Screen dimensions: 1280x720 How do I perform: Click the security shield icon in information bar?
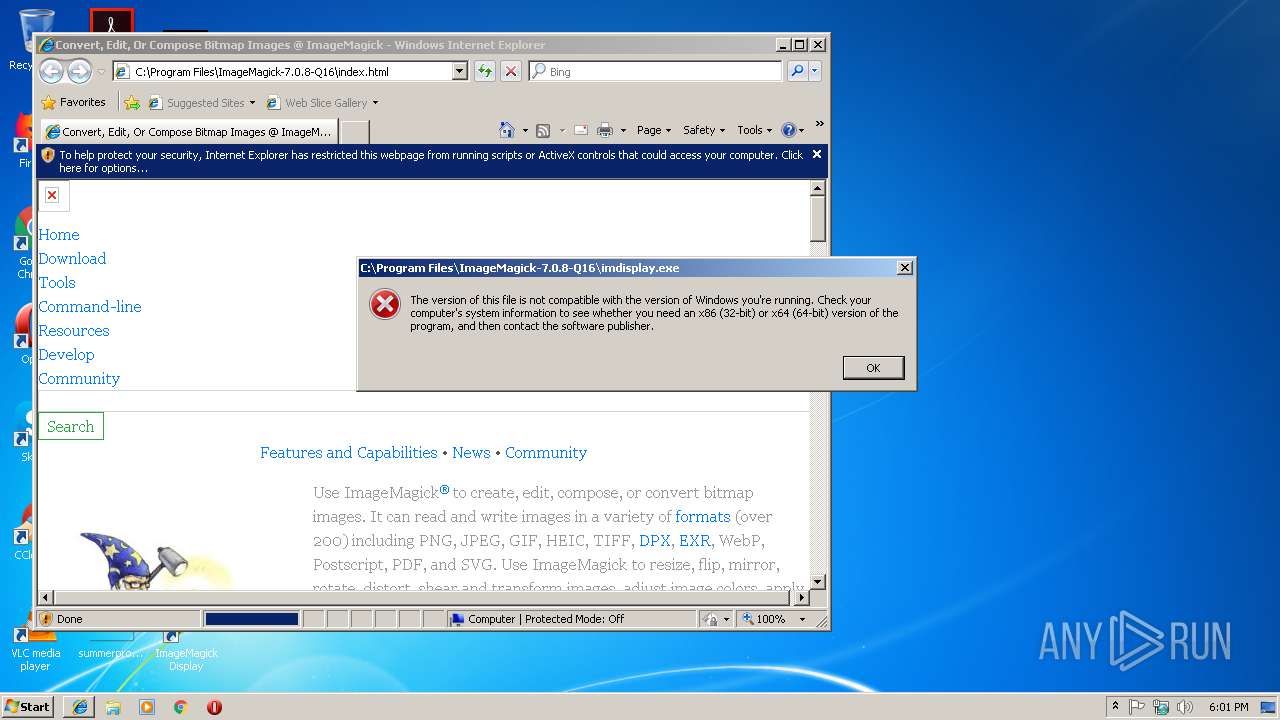pos(48,155)
